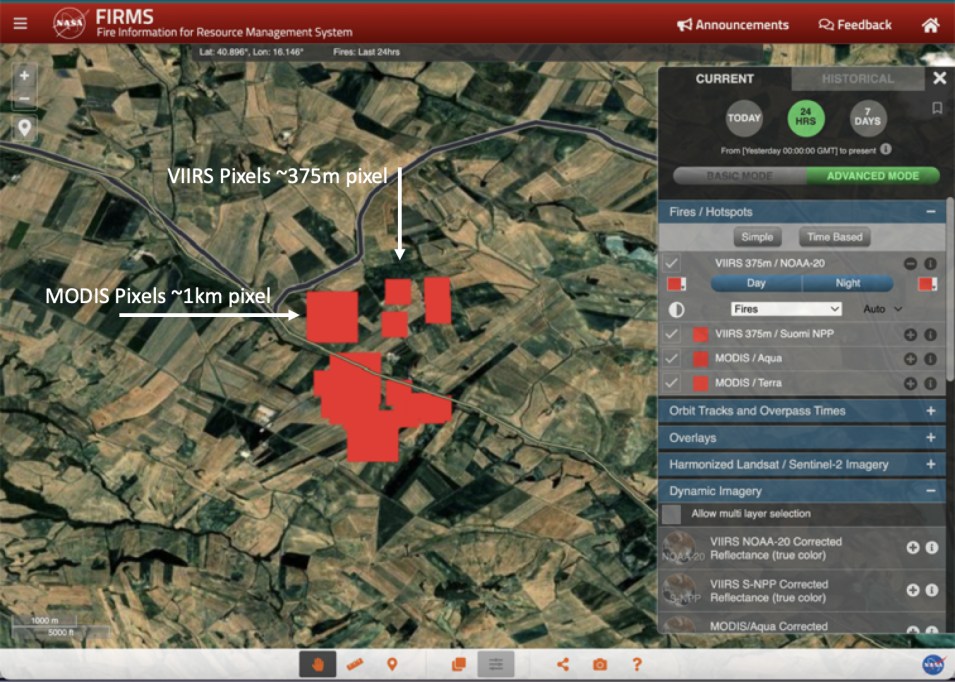Open info for VIIRS 375m / NOAA-20
The width and height of the screenshot is (955, 682).
click(x=930, y=264)
